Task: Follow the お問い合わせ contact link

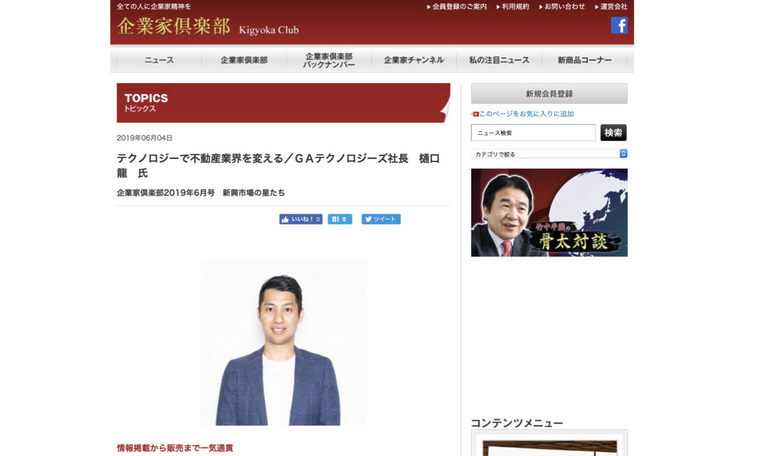Action: click(564, 7)
